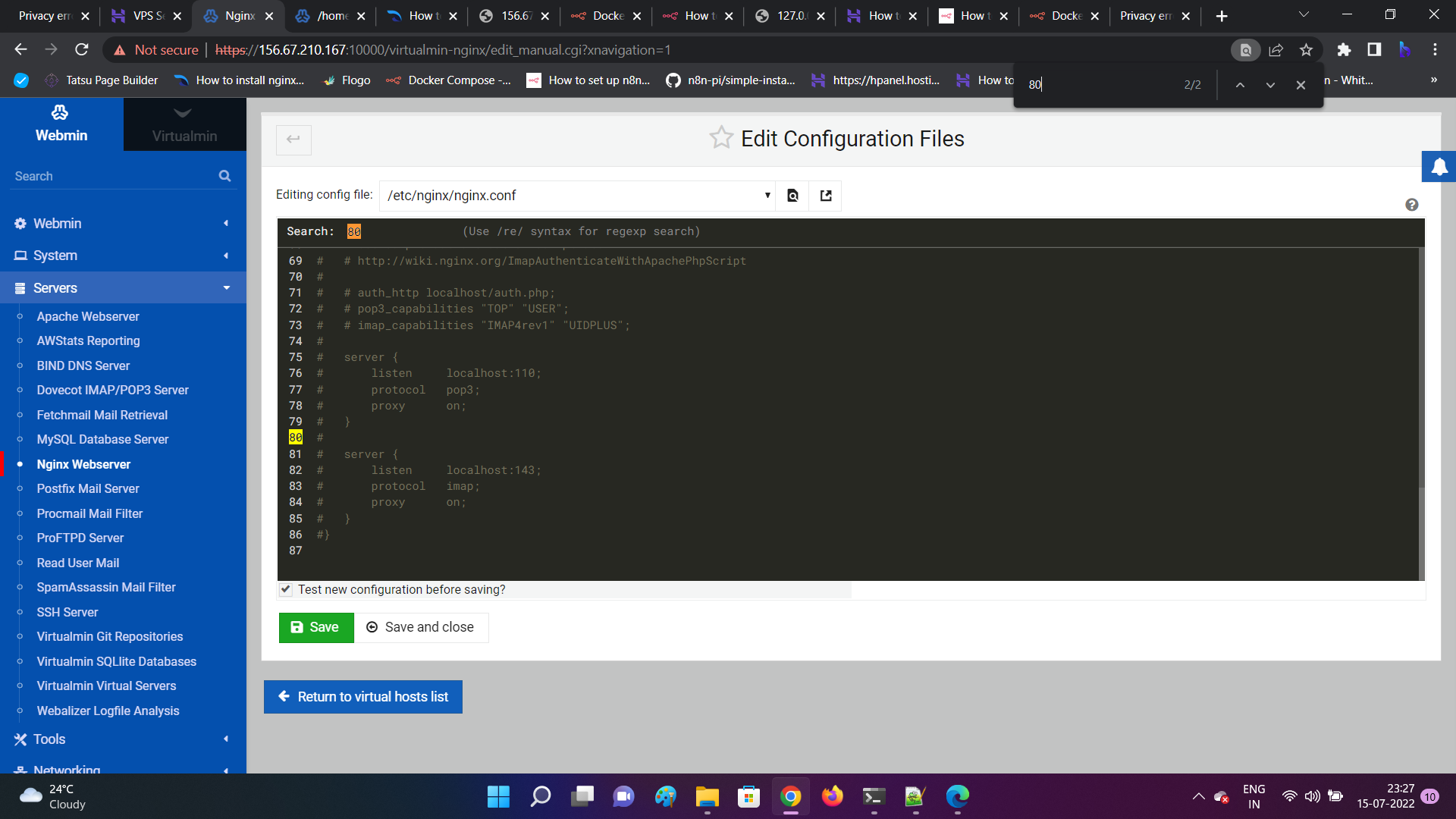
Task: Close the browser find bar
Action: click(1301, 85)
